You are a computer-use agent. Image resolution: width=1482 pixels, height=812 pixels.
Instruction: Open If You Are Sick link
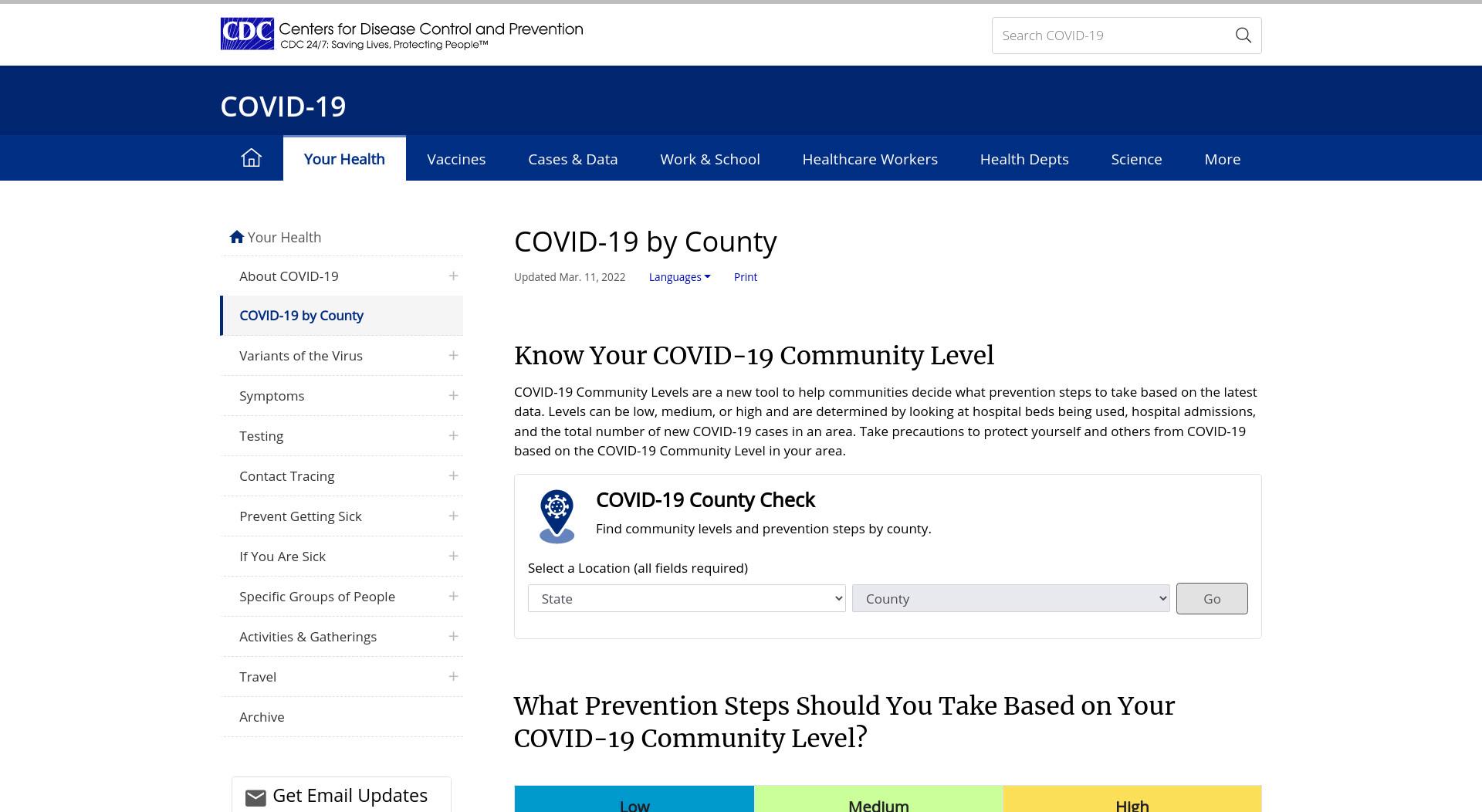(x=283, y=557)
